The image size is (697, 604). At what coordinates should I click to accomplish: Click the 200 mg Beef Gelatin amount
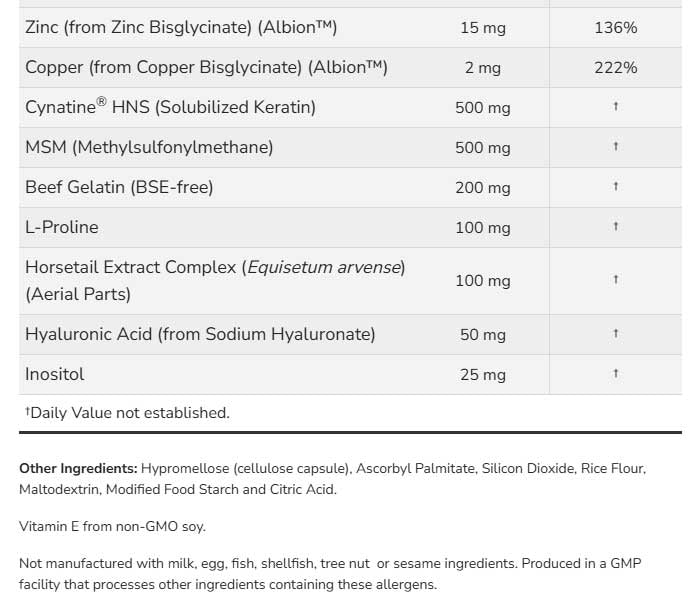coord(483,187)
